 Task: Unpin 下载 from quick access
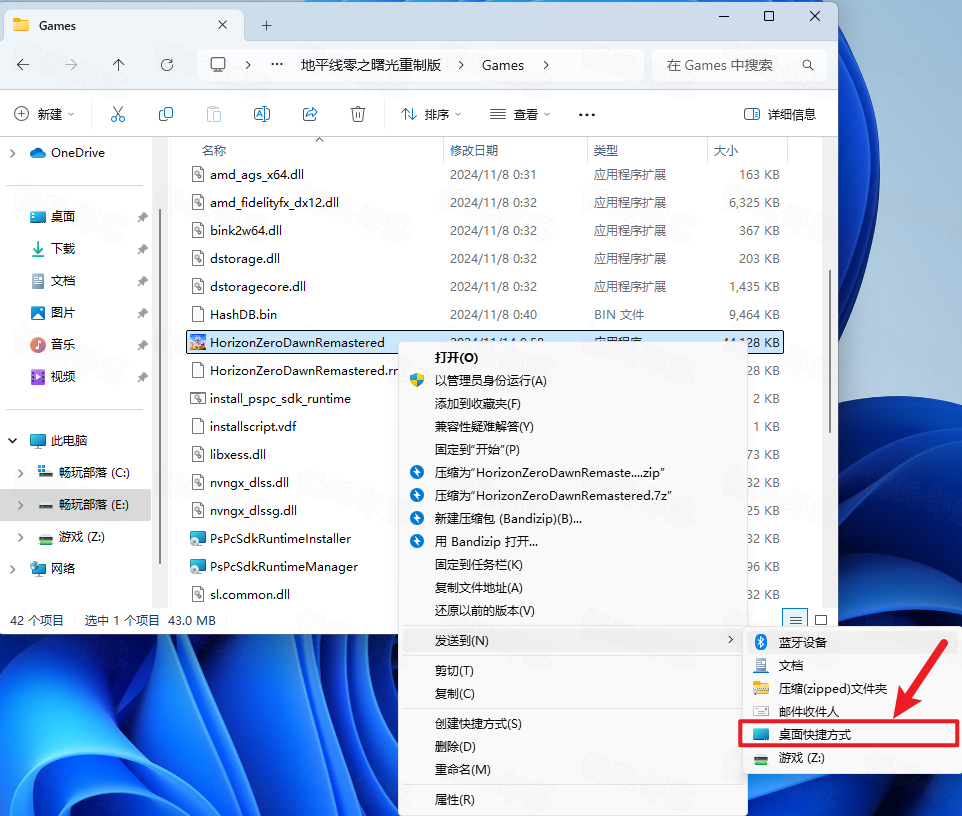pos(142,249)
